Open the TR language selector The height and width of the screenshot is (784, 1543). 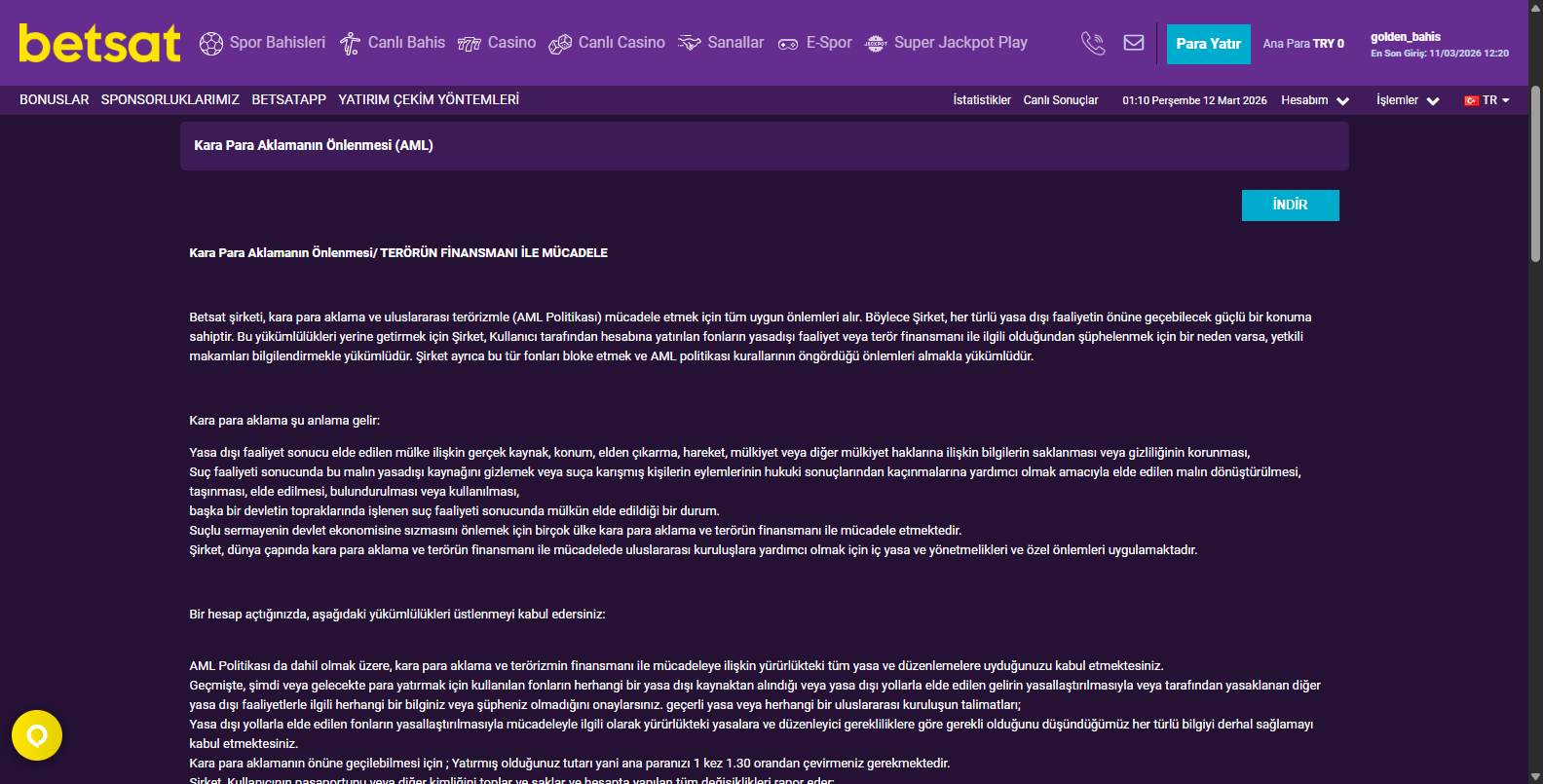click(x=1487, y=100)
